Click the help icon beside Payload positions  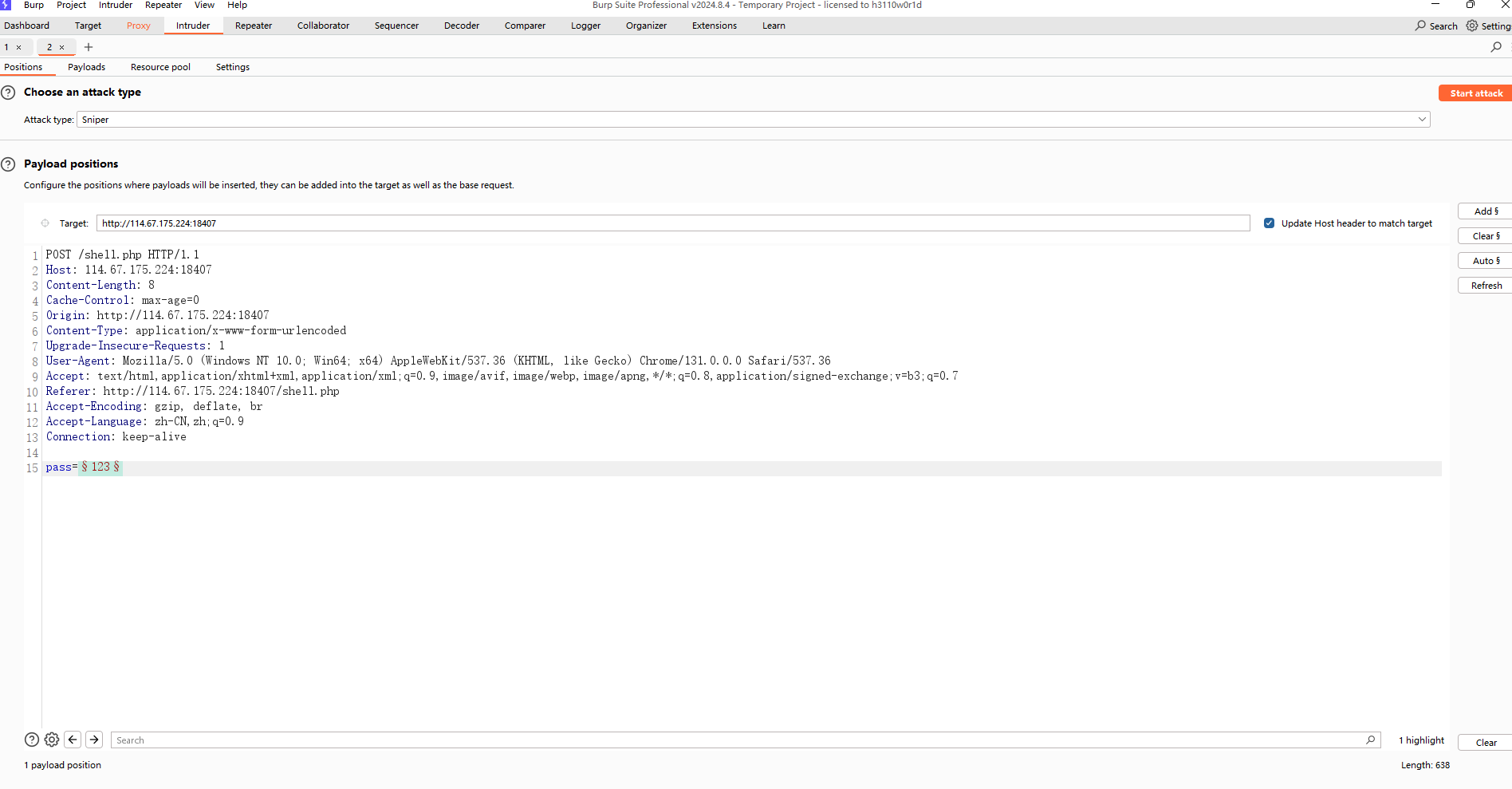click(8, 164)
